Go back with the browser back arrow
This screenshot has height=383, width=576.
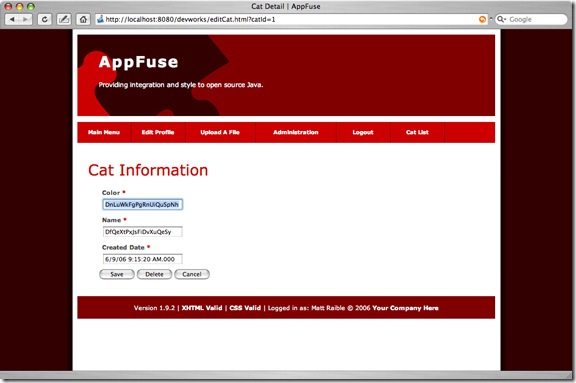coord(12,19)
